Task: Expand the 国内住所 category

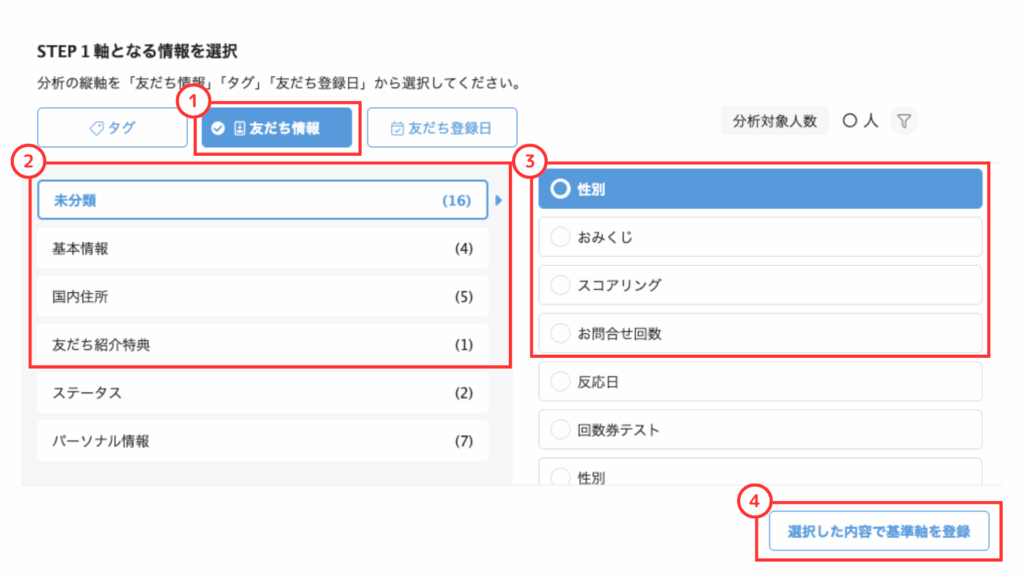Action: pos(262,296)
